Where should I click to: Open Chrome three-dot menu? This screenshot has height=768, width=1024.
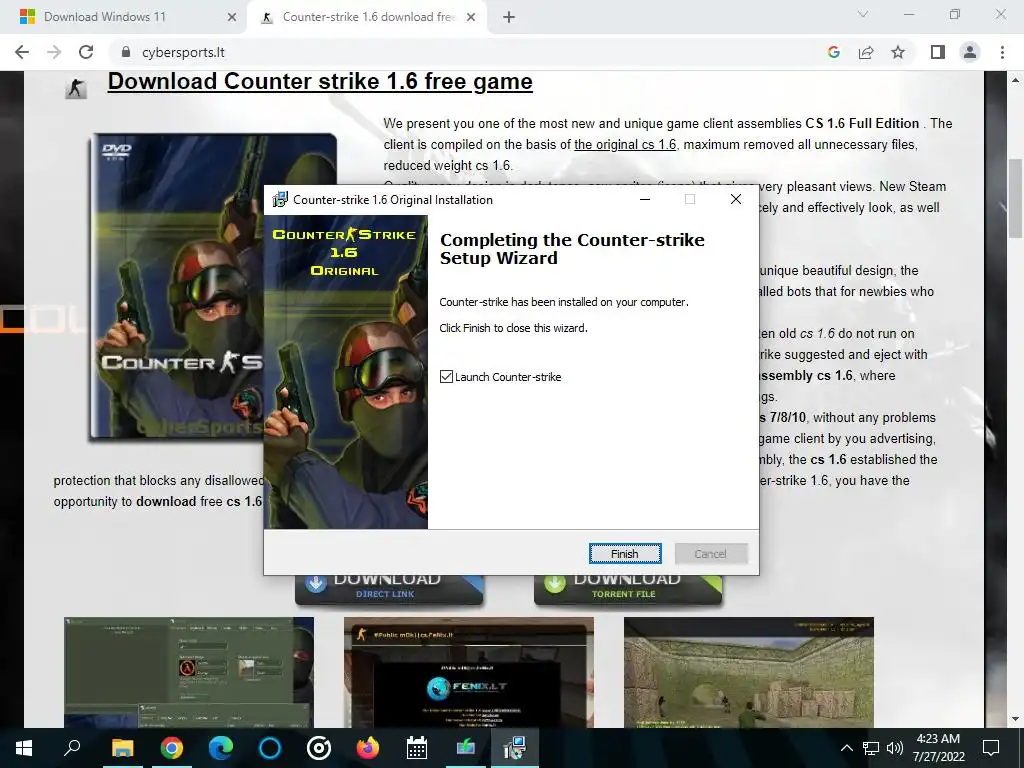(x=1002, y=52)
